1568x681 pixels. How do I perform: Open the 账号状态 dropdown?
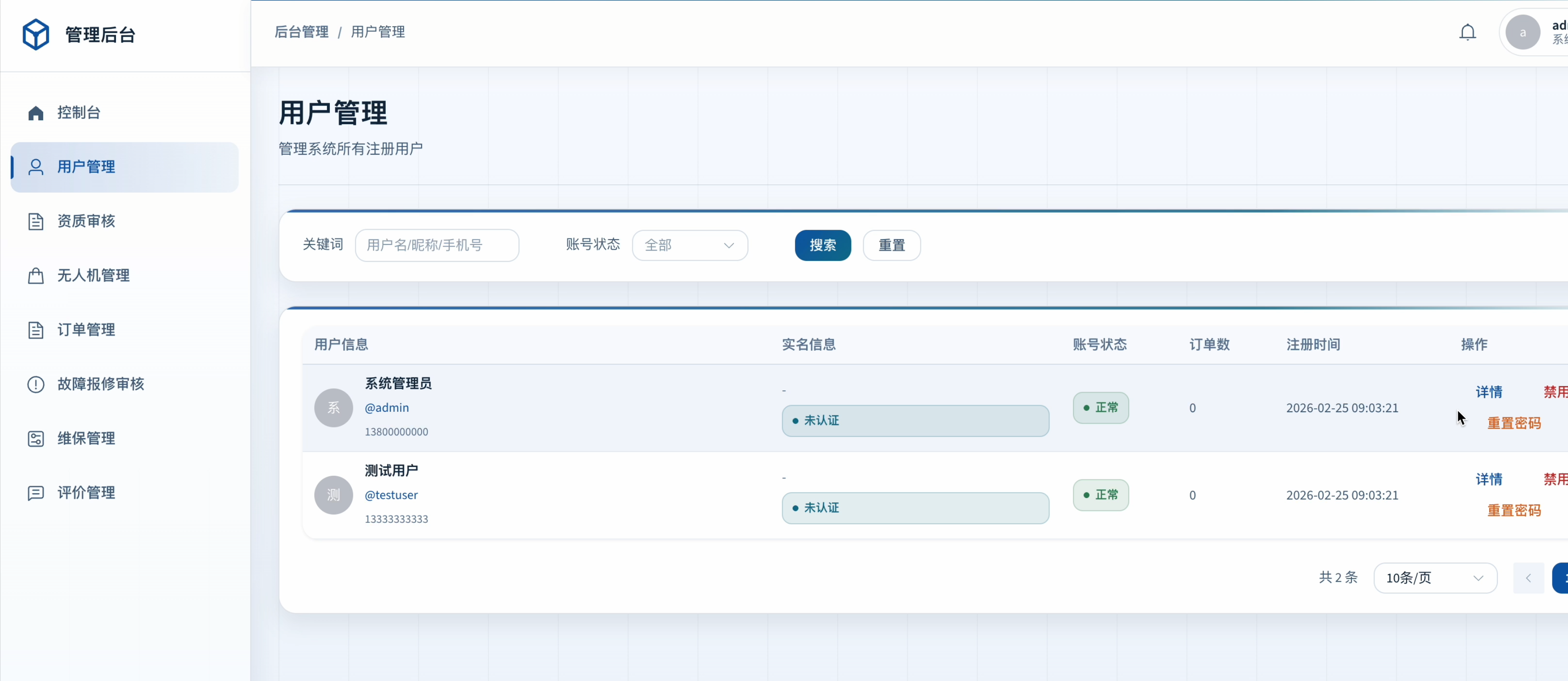(690, 245)
